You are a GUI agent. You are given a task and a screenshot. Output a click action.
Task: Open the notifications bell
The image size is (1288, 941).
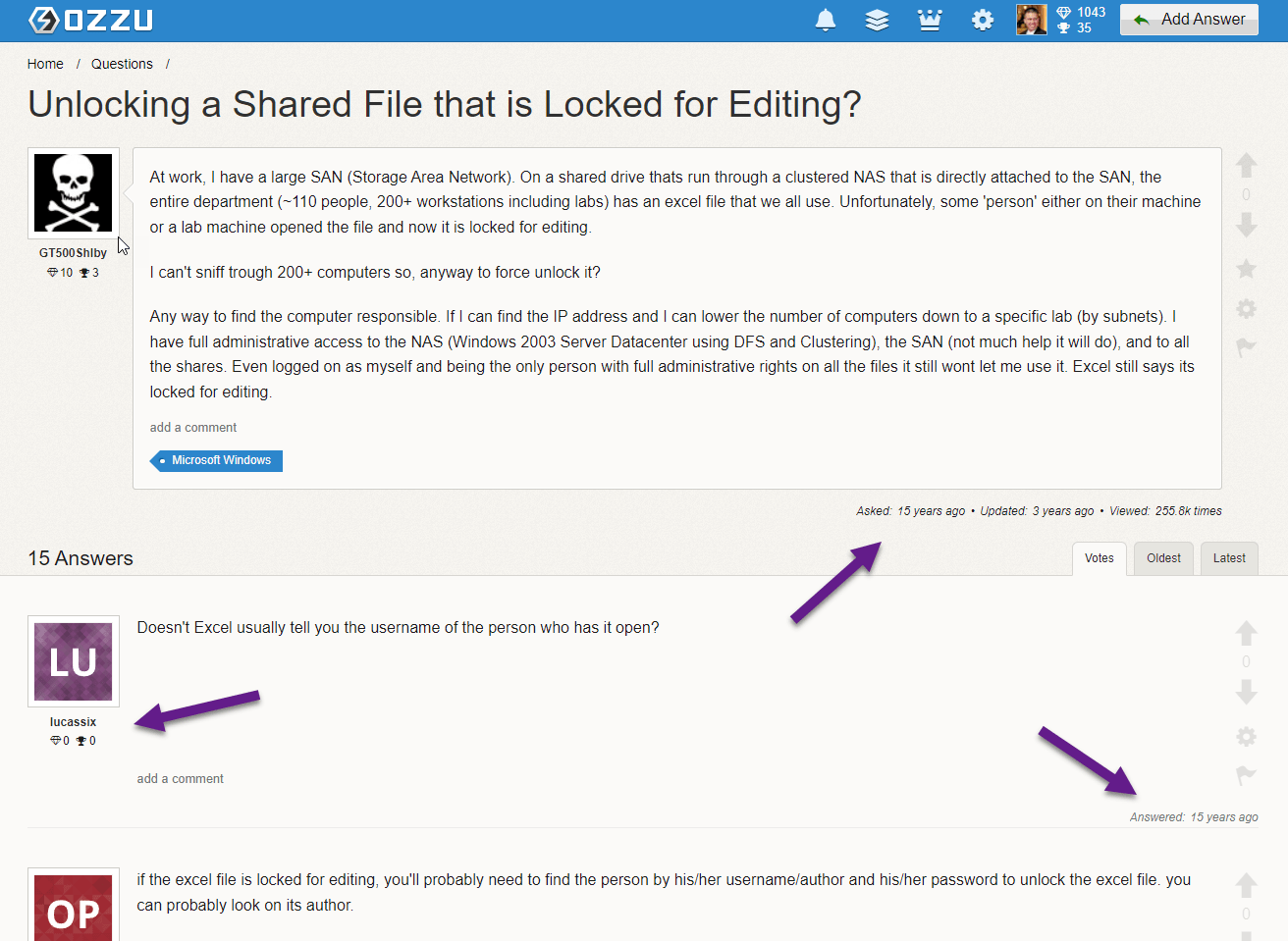[826, 20]
